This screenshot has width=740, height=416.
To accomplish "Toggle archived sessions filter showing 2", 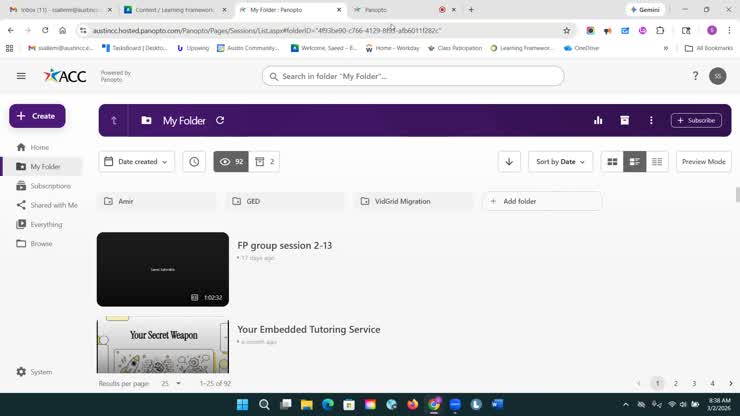I will click(264, 161).
